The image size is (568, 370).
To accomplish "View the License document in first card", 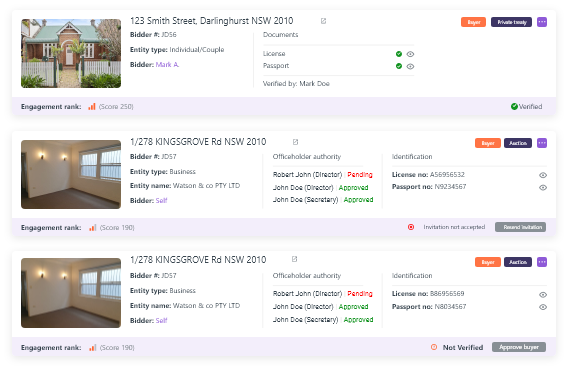I will 410,54.
